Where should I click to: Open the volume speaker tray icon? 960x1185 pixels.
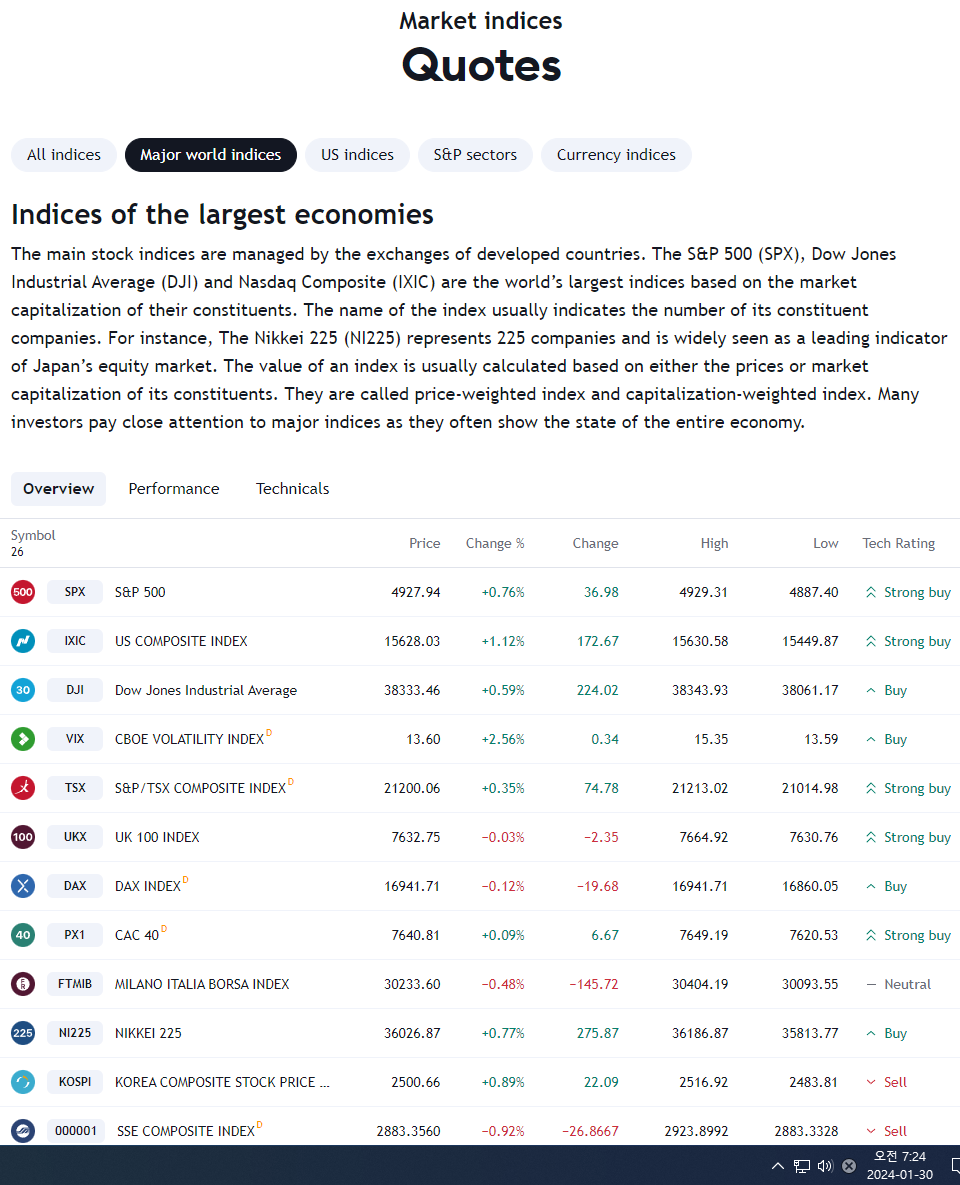click(825, 1166)
